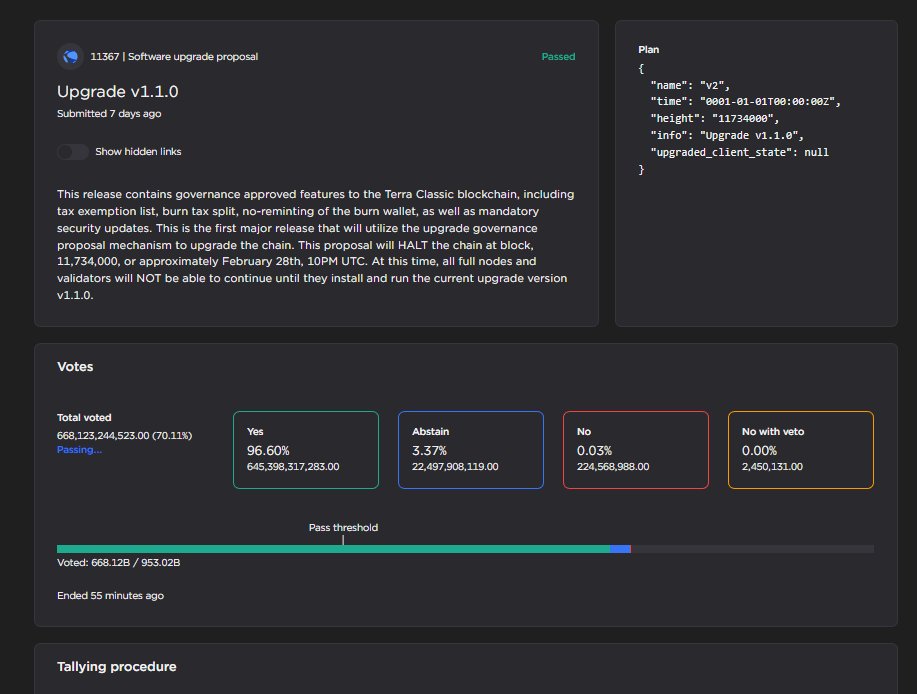Click the Tallying procedure heading

117,667
